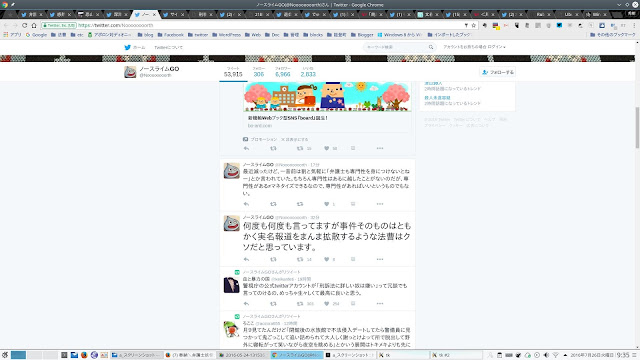This screenshot has width=640, height=360.
Task: Reload the page with Chrome's refresh icon
Action: (24, 25)
